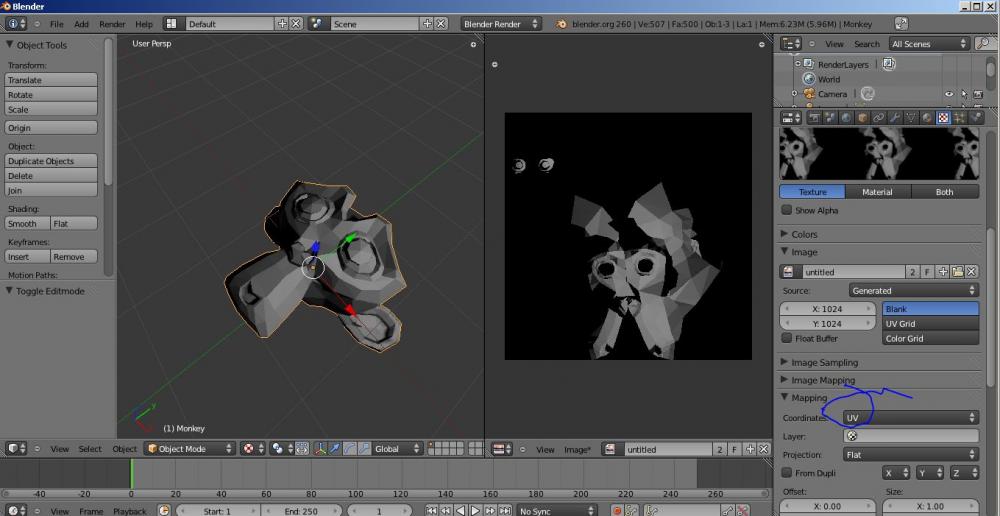Screen dimensions: 1000x516
Task: Click the Translate button
Action: (51, 80)
